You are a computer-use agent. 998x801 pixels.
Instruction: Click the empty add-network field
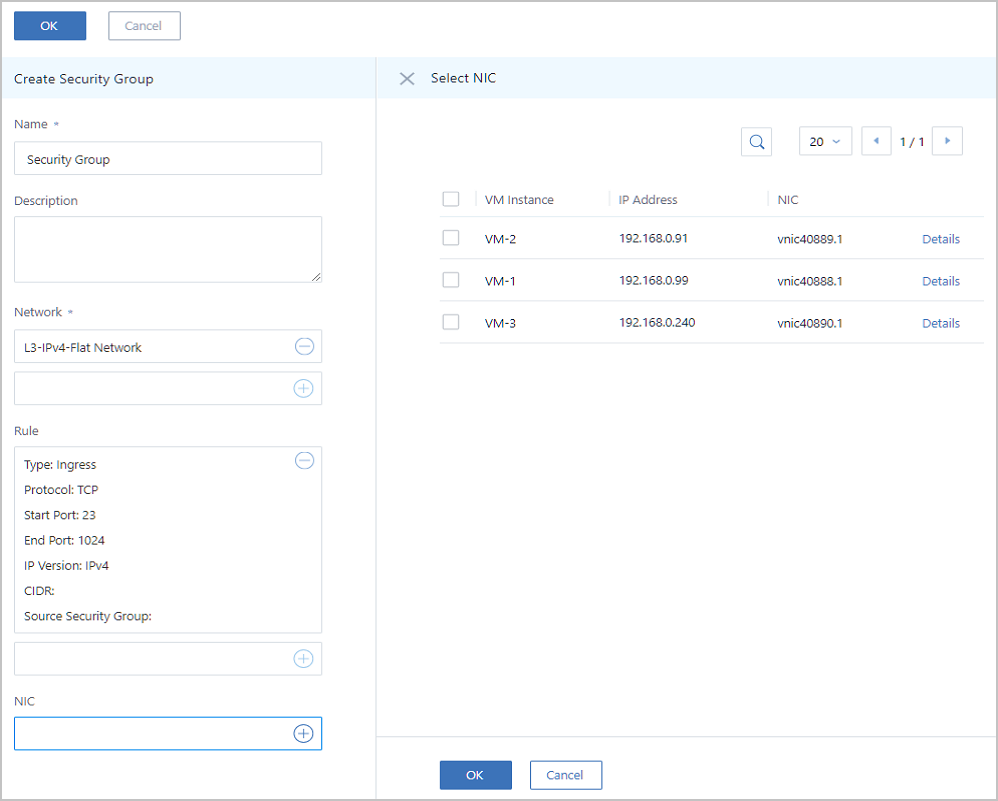(x=168, y=388)
